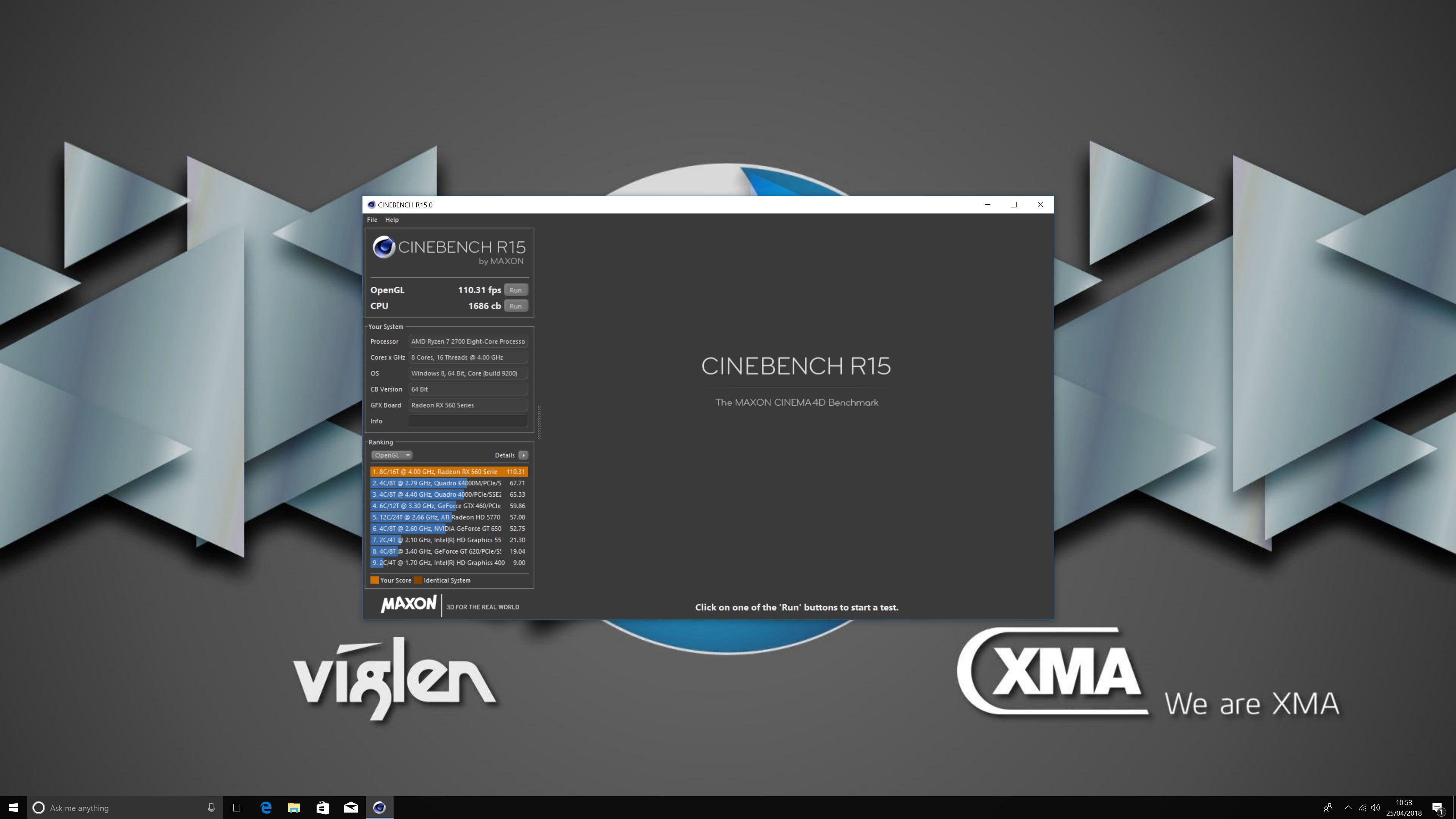Show hidden system tray icons
The image size is (1456, 819).
point(1348,808)
